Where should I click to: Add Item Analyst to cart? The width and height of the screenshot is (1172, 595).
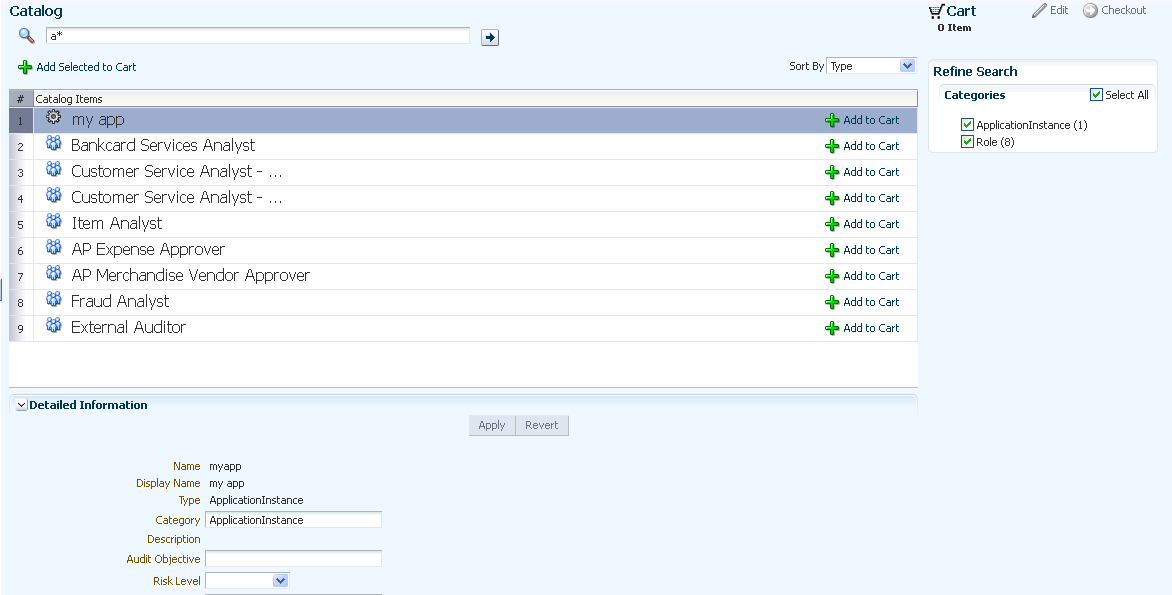point(862,224)
